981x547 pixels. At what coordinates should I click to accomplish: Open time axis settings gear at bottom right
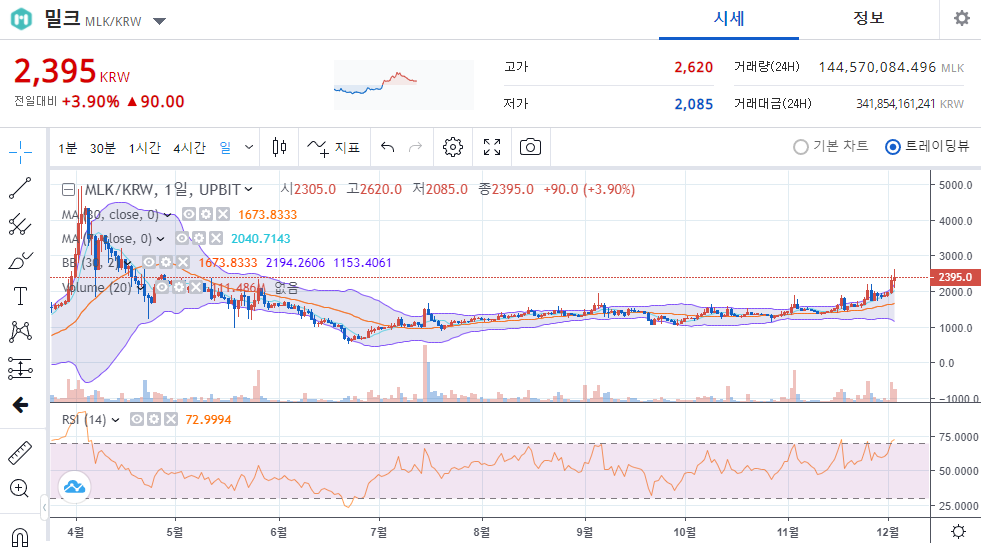(x=958, y=531)
